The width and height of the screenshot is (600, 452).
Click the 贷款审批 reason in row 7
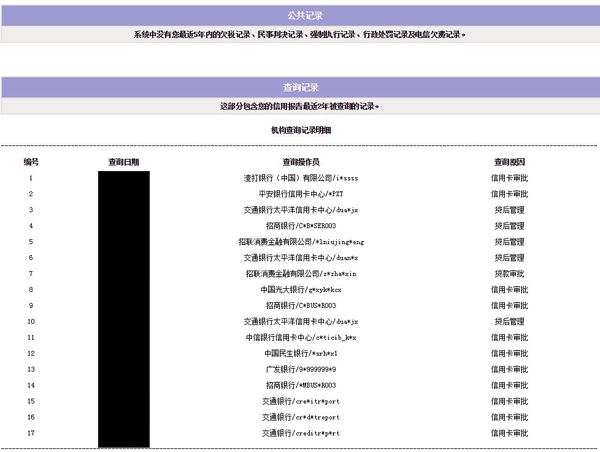[509, 274]
